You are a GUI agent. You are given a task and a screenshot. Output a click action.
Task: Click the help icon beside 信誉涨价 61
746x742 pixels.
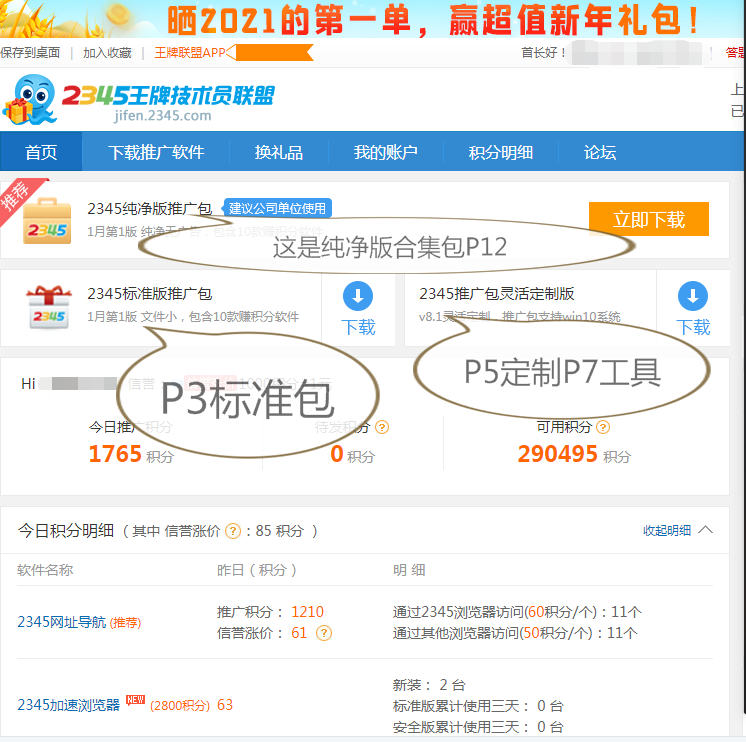coord(324,633)
